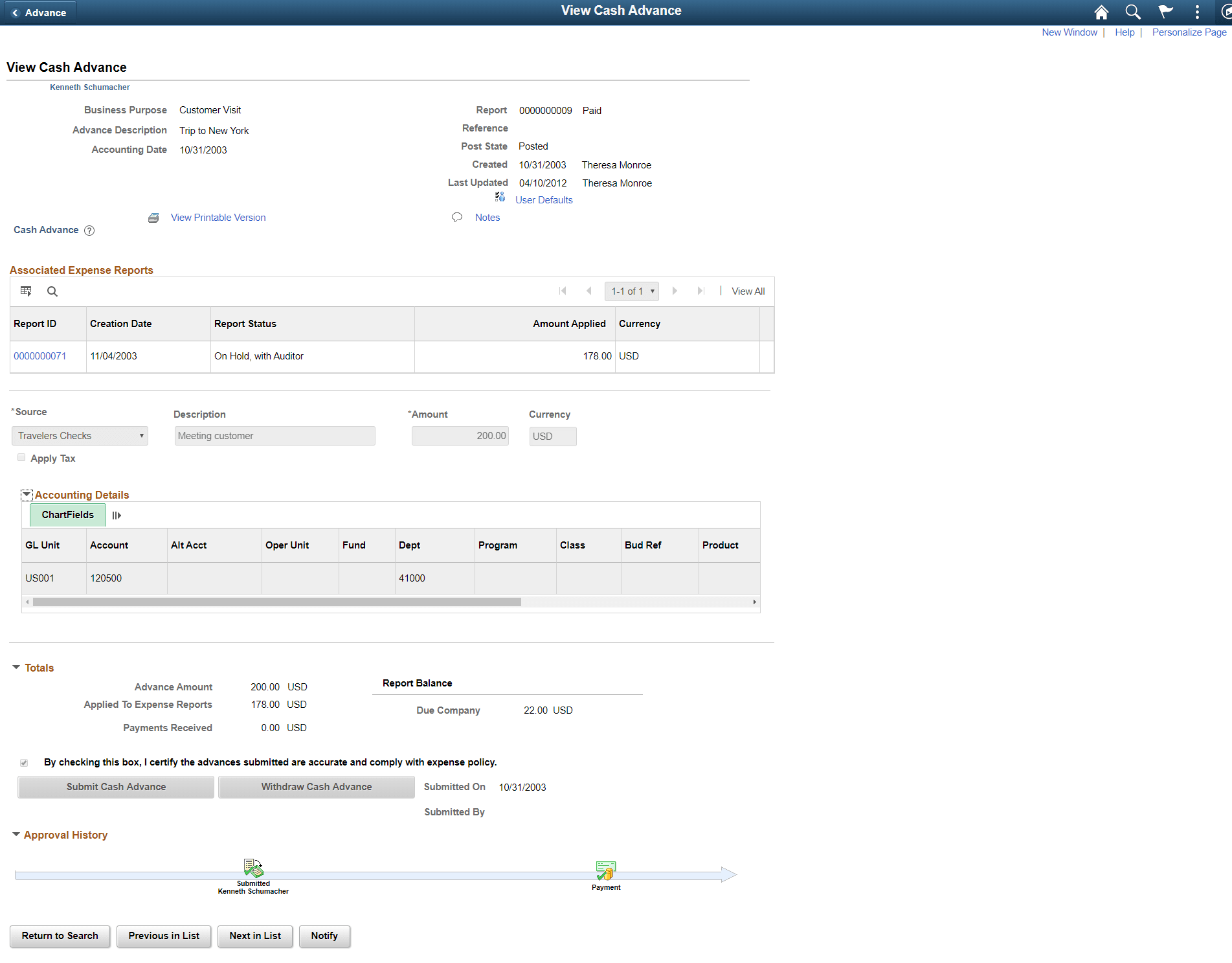Click the User Defaults icon
The height and width of the screenshot is (963, 1232).
499,197
